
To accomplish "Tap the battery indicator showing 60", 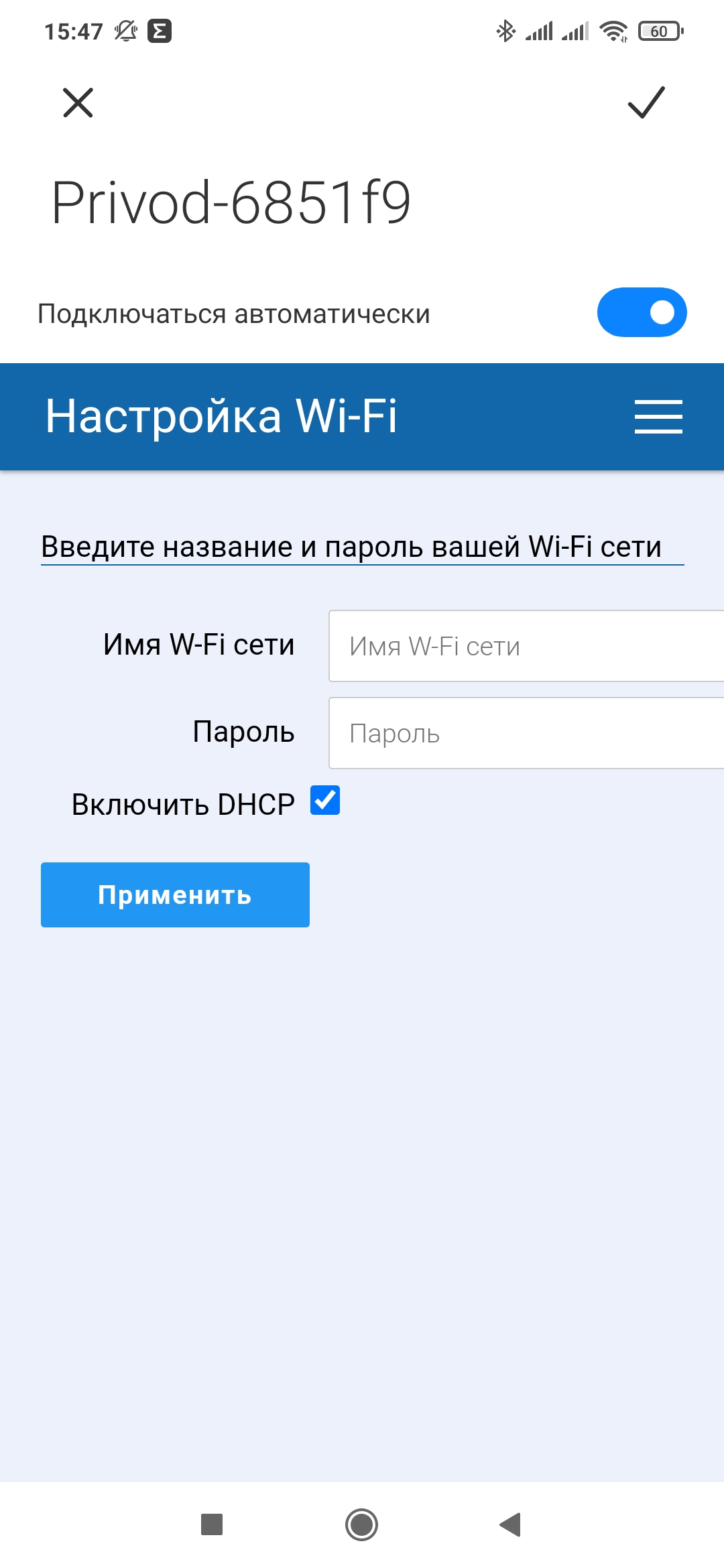I will coord(661,31).
